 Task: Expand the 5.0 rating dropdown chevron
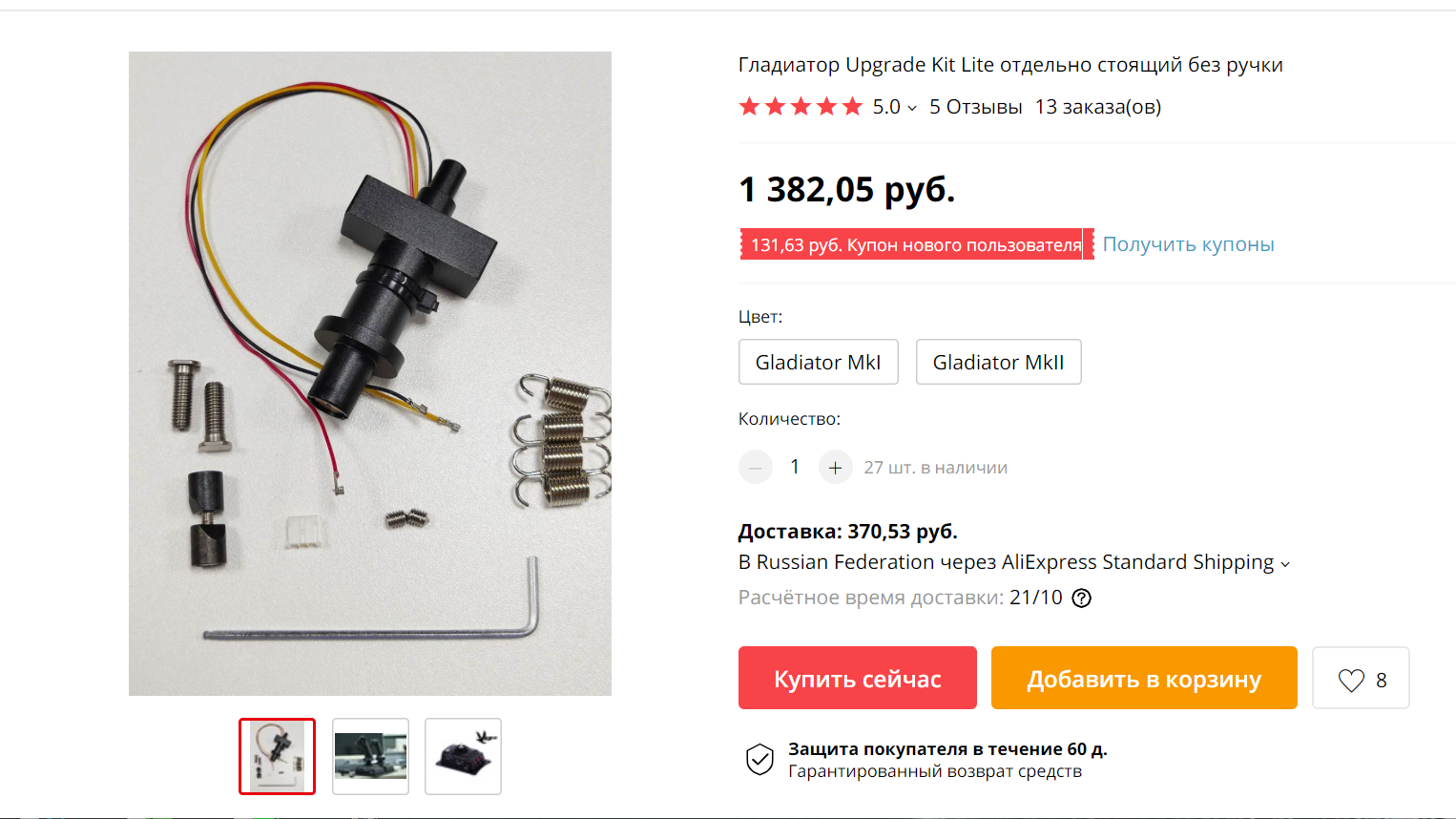coord(912,108)
